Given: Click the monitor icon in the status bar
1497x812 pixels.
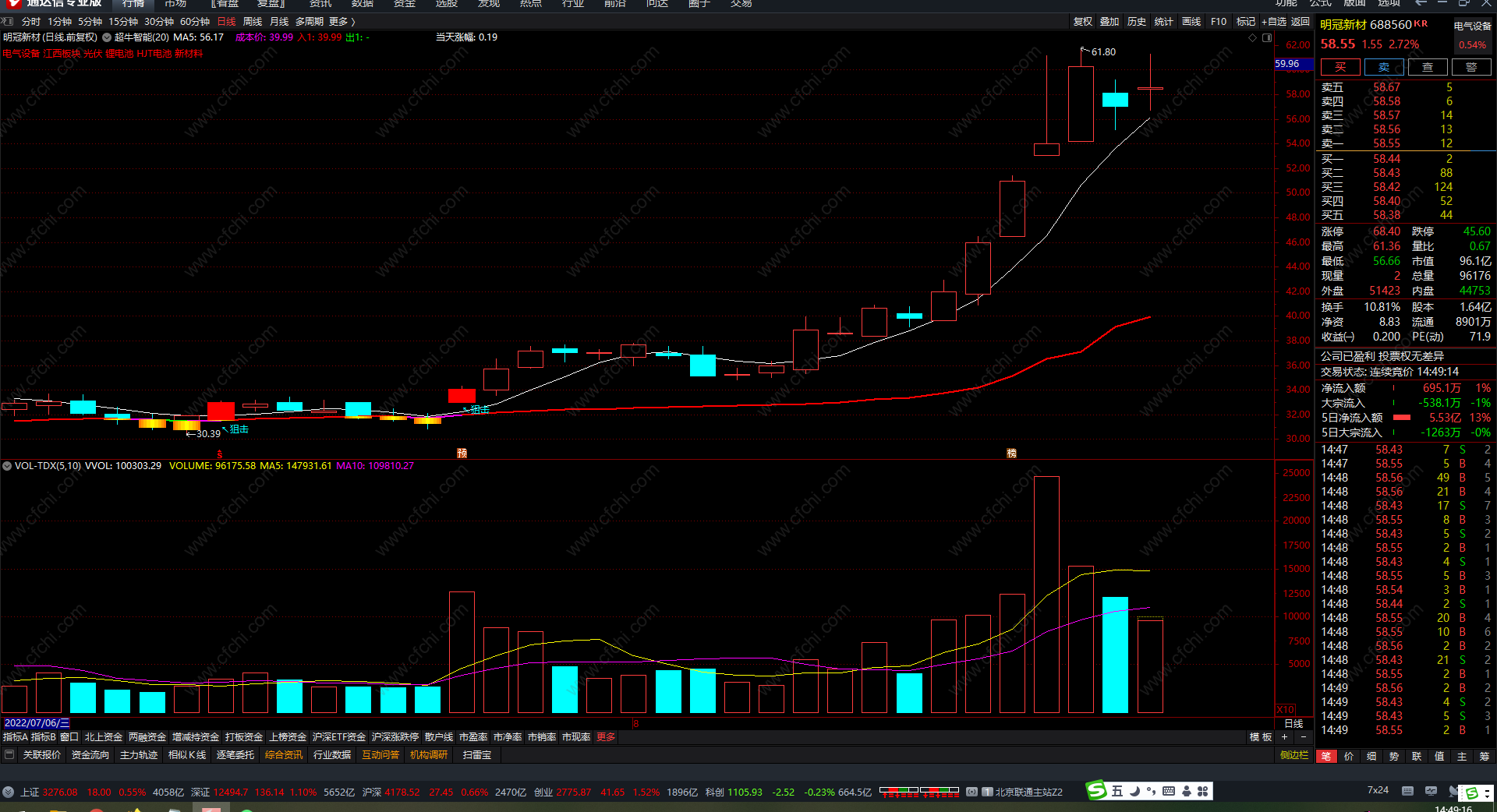Looking at the screenshot, I should click(x=1431, y=790).
